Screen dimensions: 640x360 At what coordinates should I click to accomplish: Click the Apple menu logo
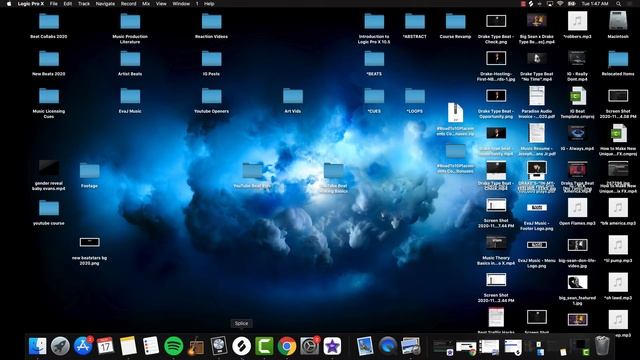pyautogui.click(x=9, y=4)
